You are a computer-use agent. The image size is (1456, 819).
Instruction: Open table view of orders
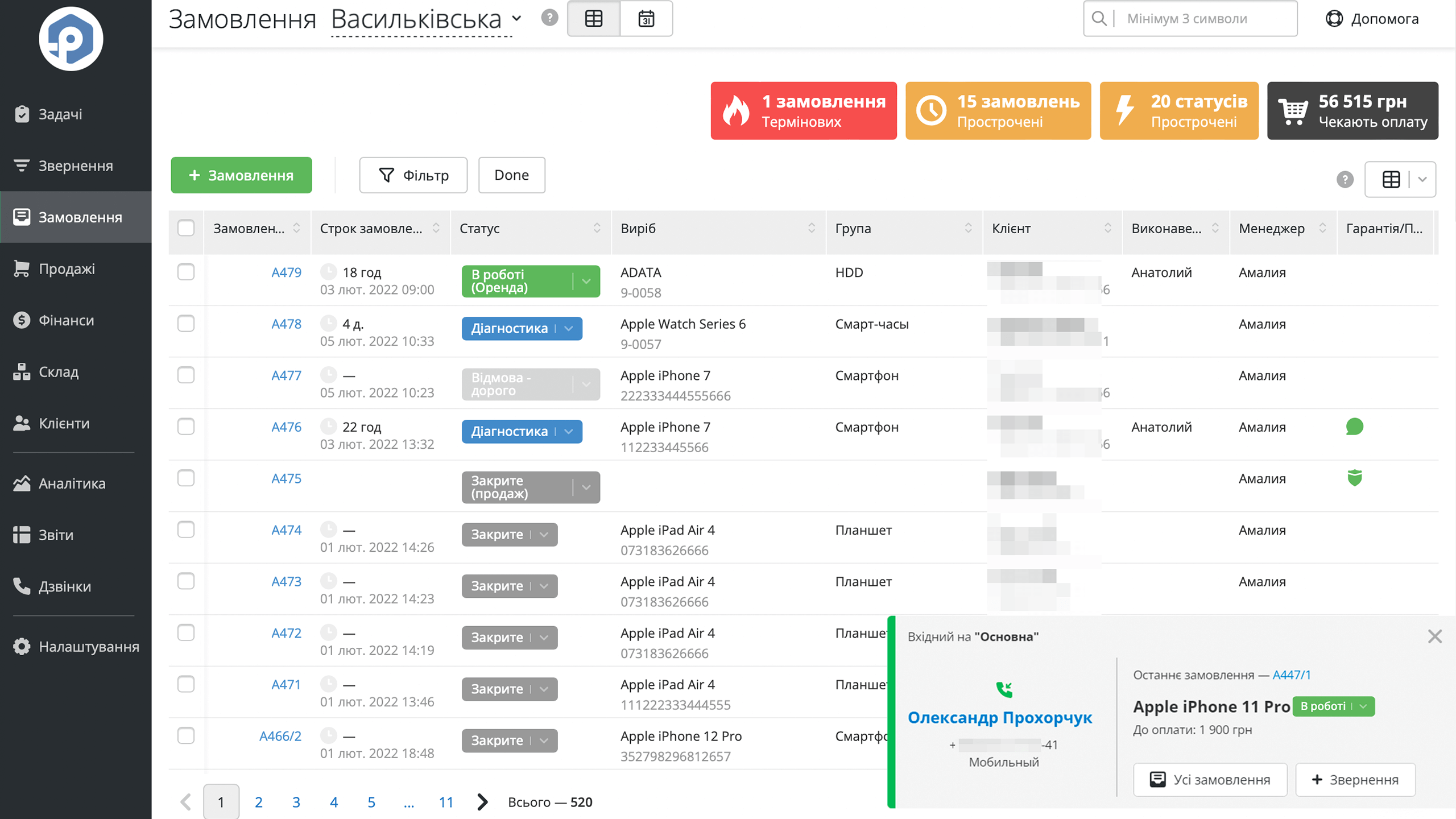pyautogui.click(x=594, y=19)
